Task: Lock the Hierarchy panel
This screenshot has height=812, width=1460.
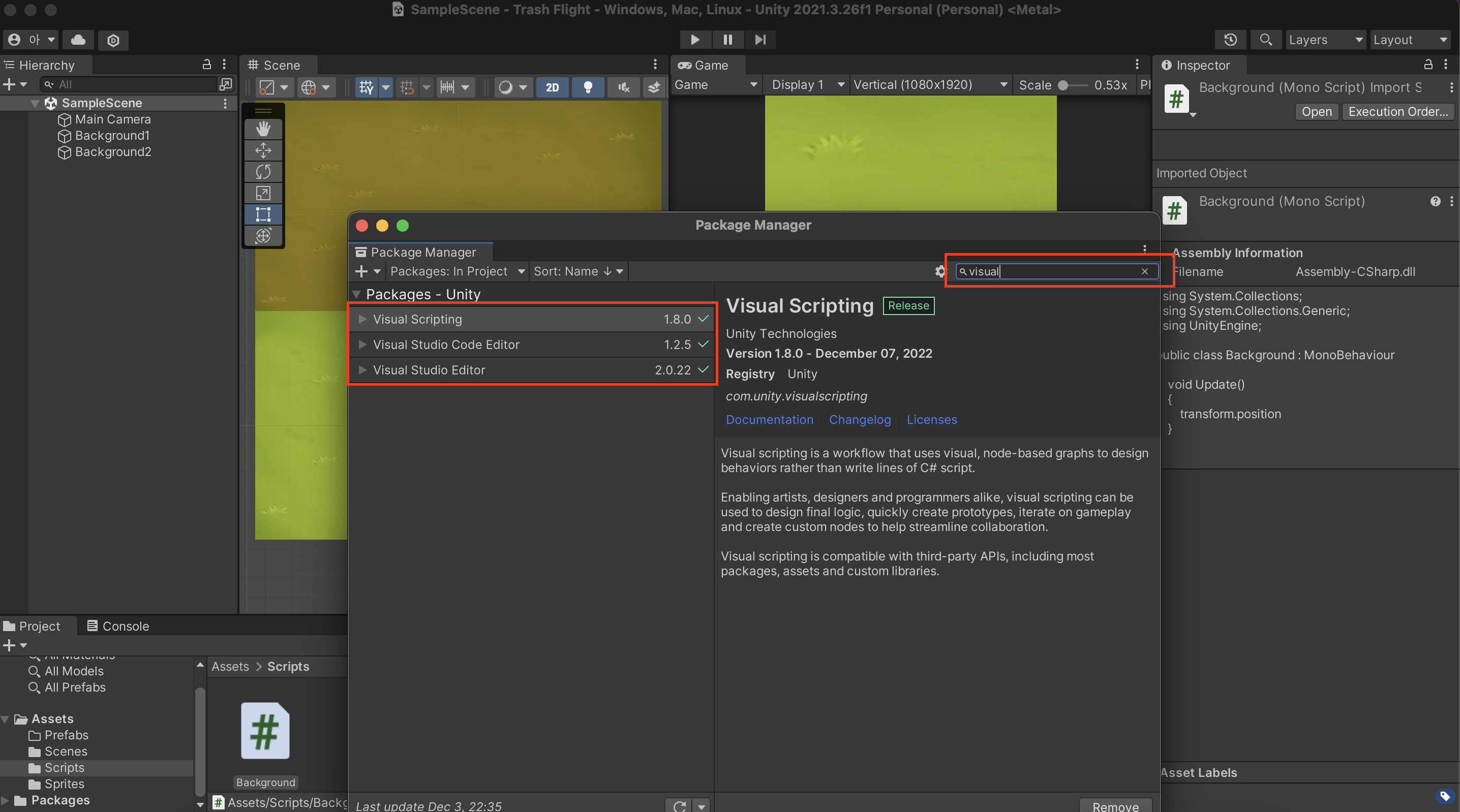Action: pos(207,65)
